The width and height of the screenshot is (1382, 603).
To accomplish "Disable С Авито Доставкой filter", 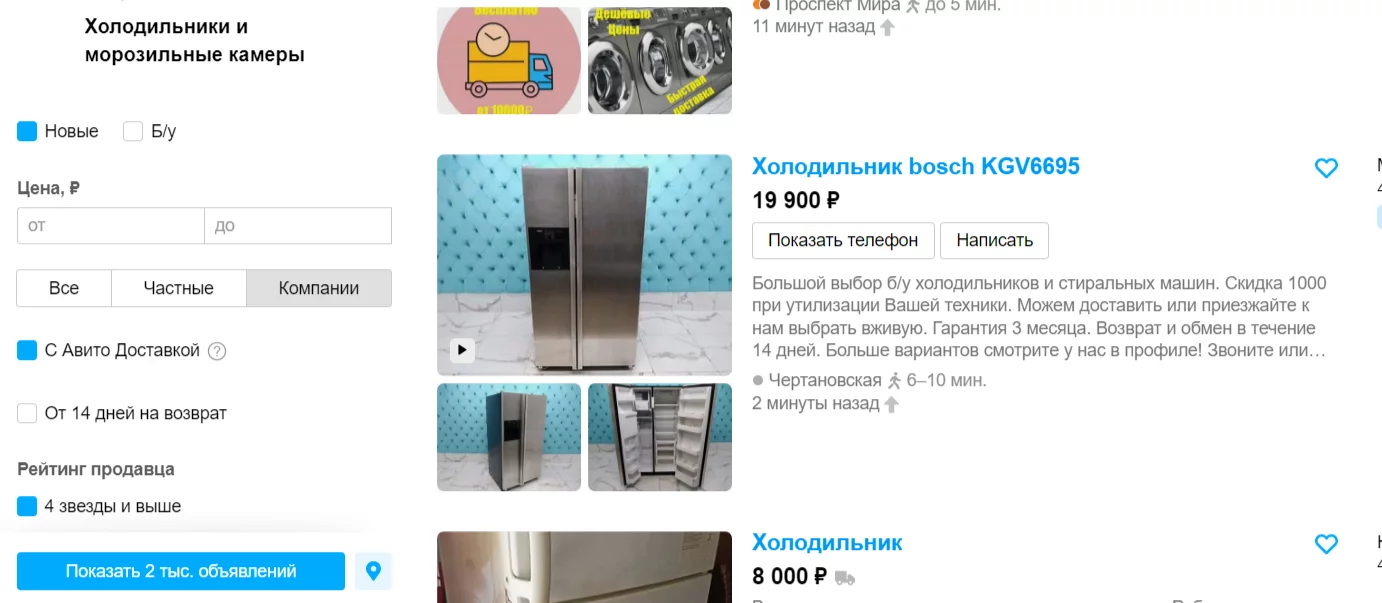I will [27, 351].
